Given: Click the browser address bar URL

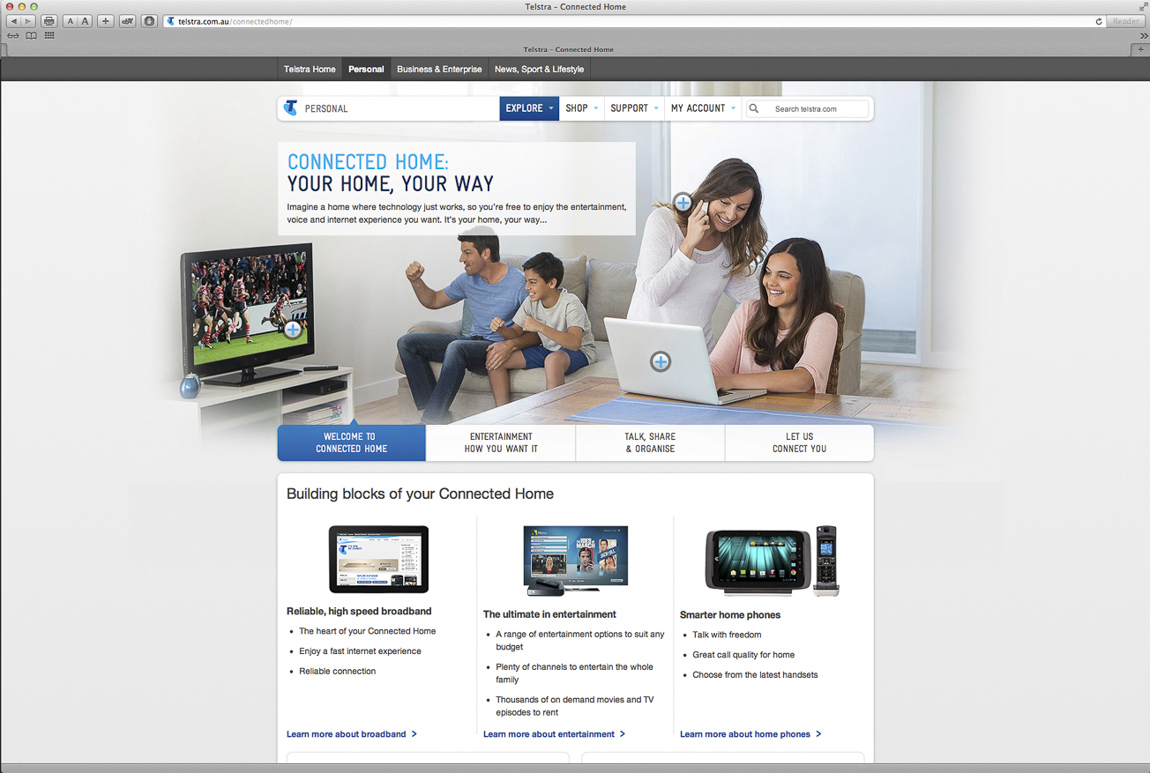Looking at the screenshot, I should point(235,21).
